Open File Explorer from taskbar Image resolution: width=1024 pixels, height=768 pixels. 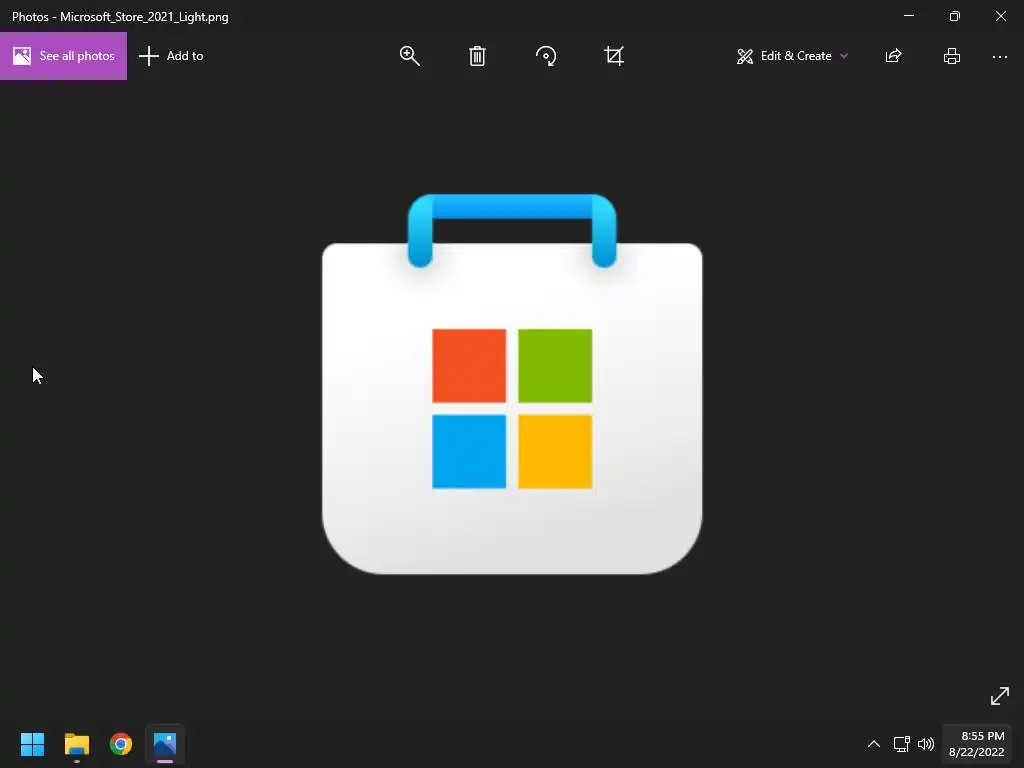76,744
